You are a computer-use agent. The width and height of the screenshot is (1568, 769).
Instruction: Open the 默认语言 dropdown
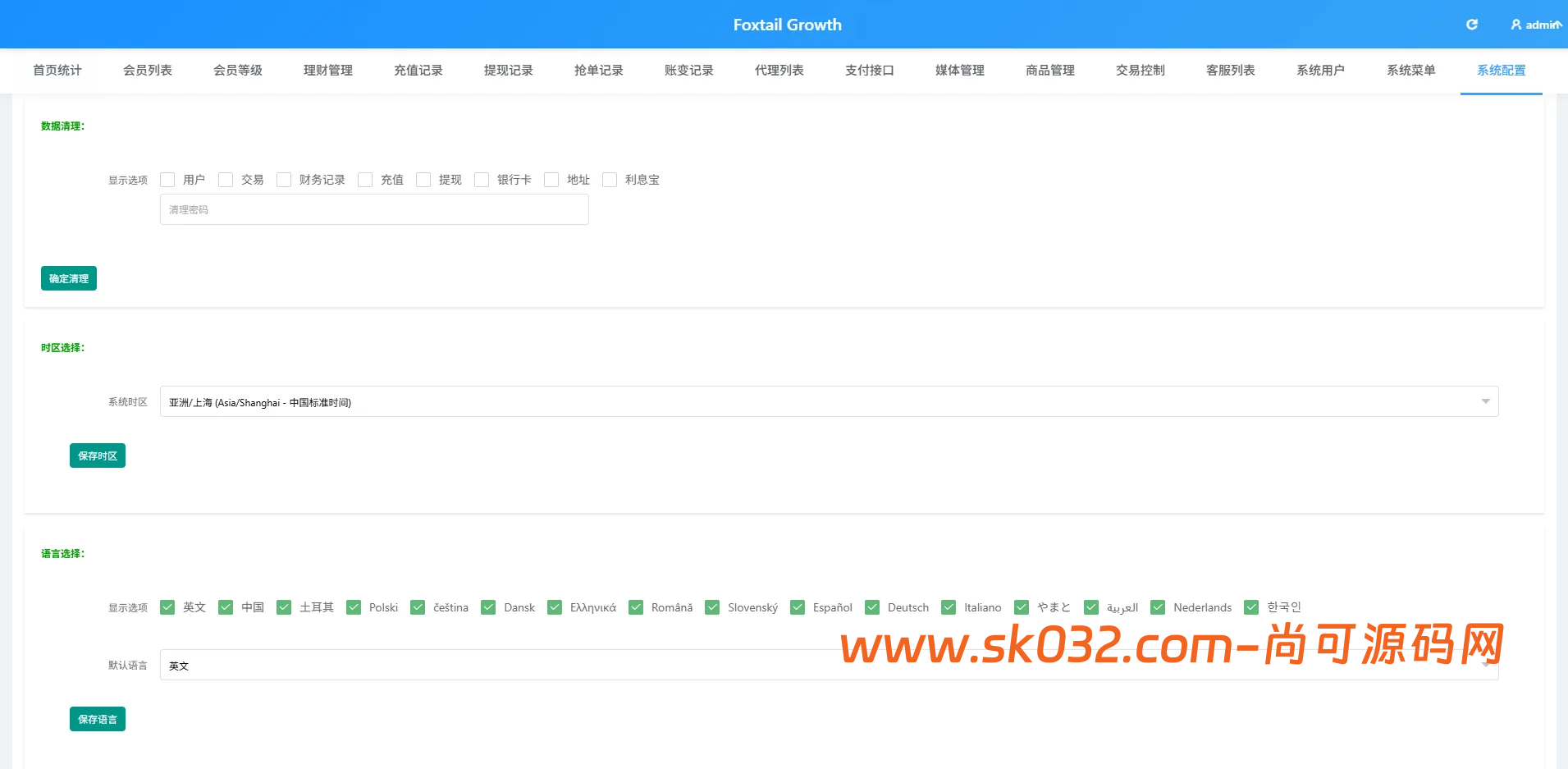(829, 665)
